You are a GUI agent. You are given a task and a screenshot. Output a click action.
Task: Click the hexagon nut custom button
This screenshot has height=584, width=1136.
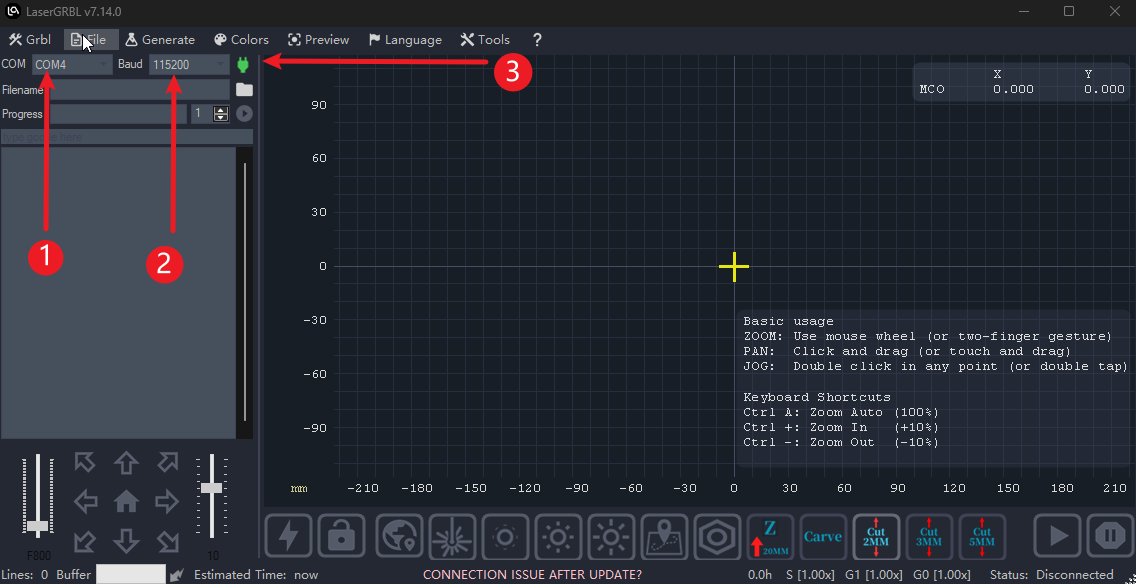pyautogui.click(x=717, y=537)
